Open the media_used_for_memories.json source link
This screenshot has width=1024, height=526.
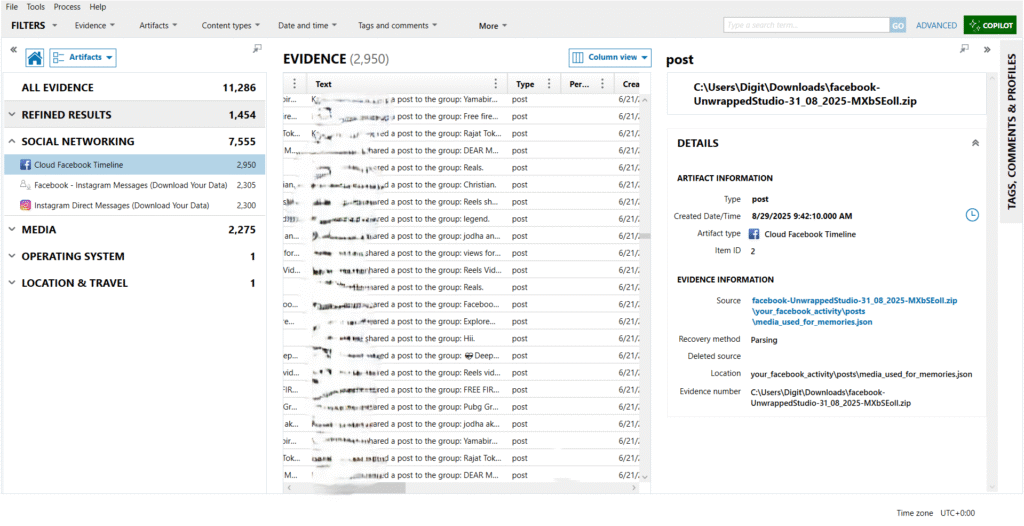point(854,311)
